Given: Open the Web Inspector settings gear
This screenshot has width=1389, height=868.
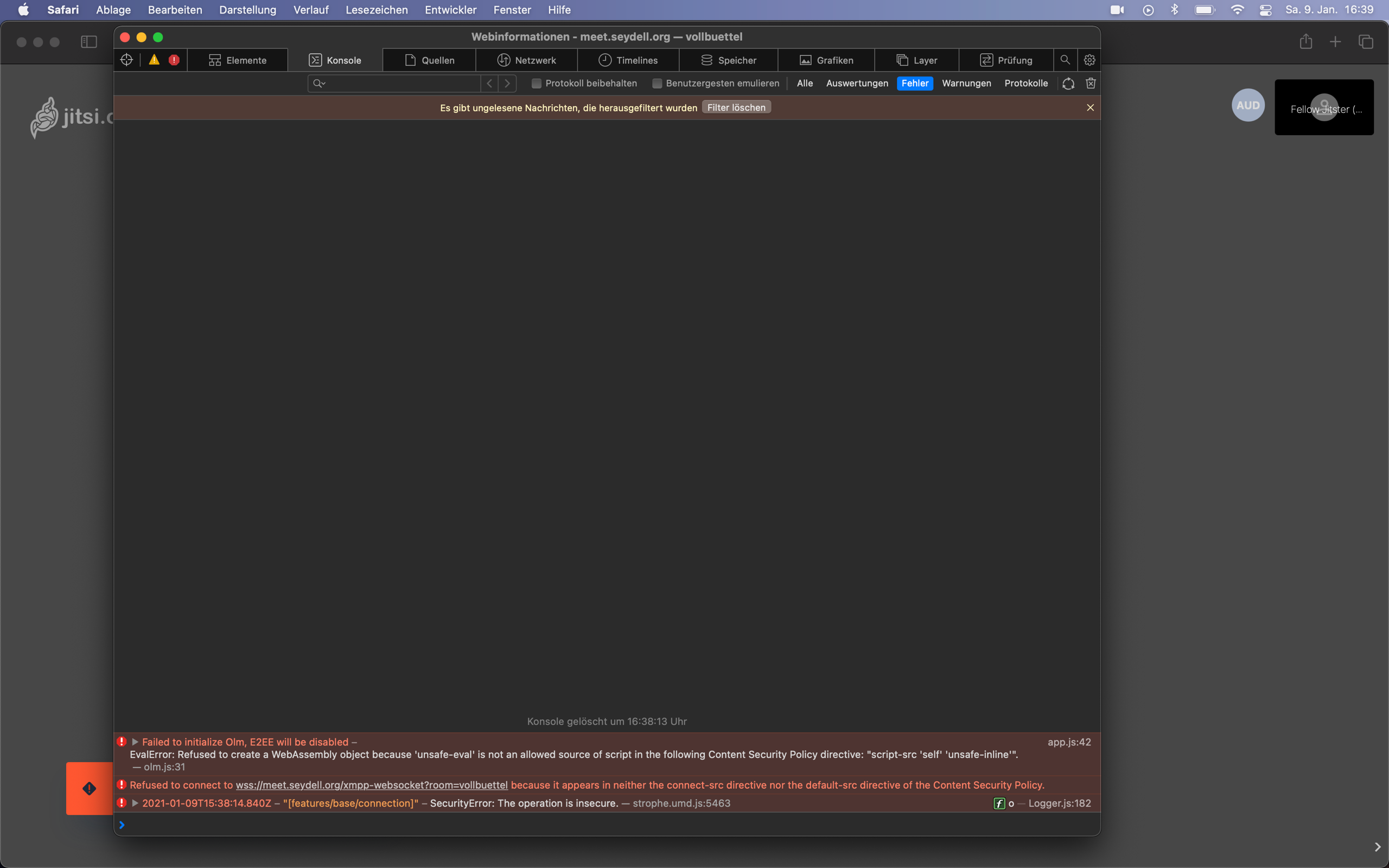Looking at the screenshot, I should (x=1089, y=60).
